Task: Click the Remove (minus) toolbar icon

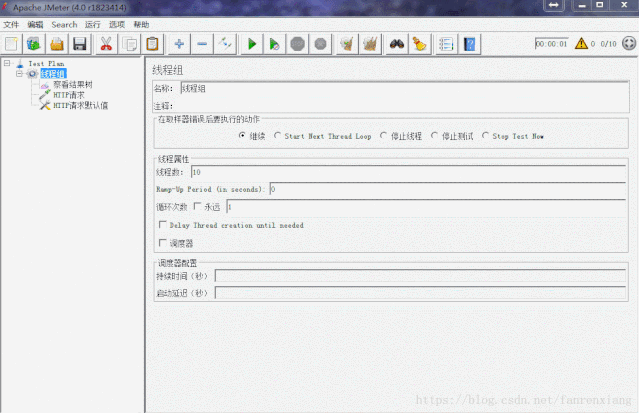Action: click(202, 44)
